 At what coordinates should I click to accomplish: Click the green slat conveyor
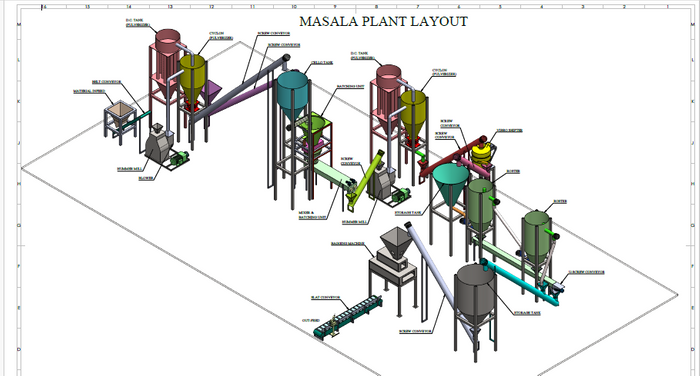coord(348,316)
